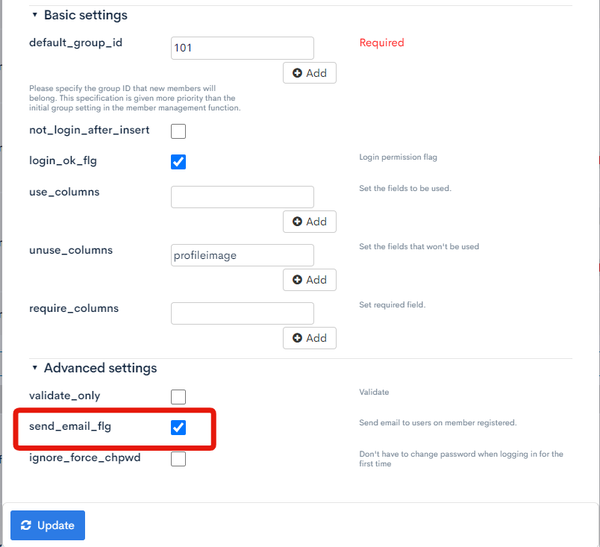Screen dimensions: 600x547
Task: Enable the not_login_after_insert checkbox
Action: (178, 131)
